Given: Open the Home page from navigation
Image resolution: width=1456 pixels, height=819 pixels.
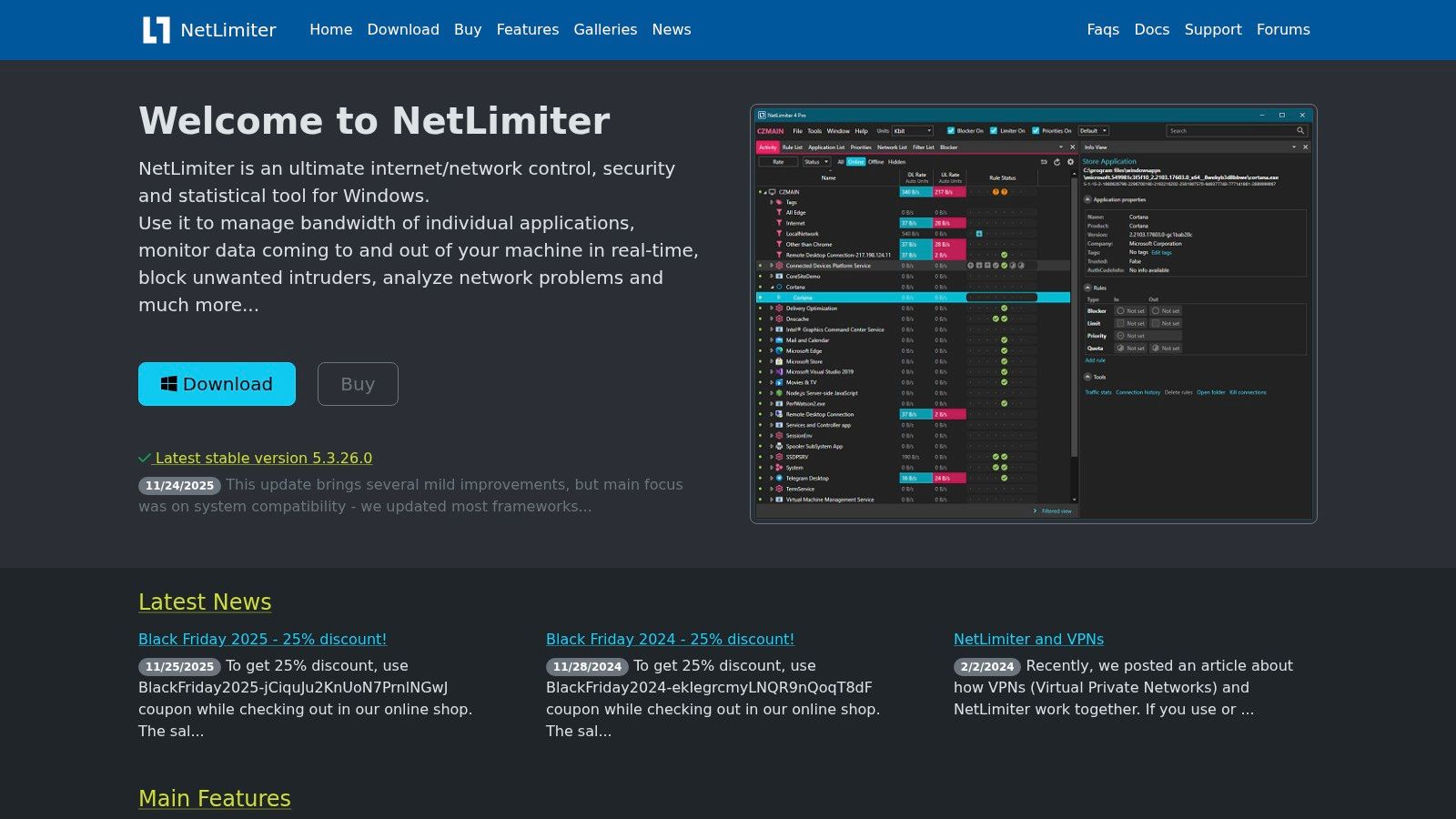Looking at the screenshot, I should tap(330, 30).
